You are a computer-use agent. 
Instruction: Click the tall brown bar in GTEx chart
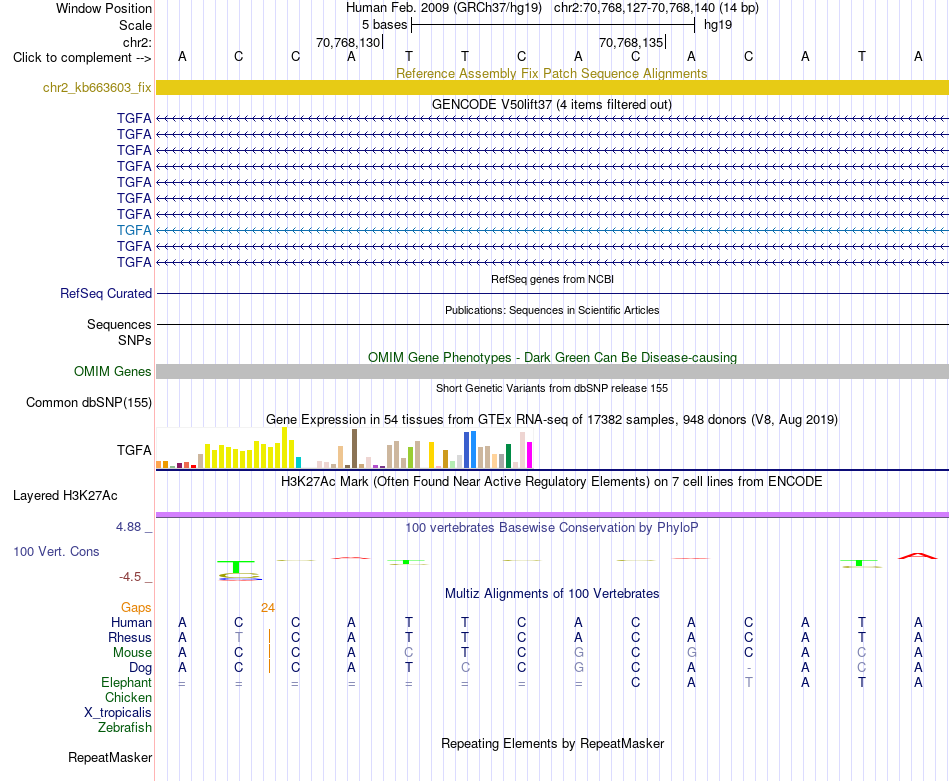point(354,448)
